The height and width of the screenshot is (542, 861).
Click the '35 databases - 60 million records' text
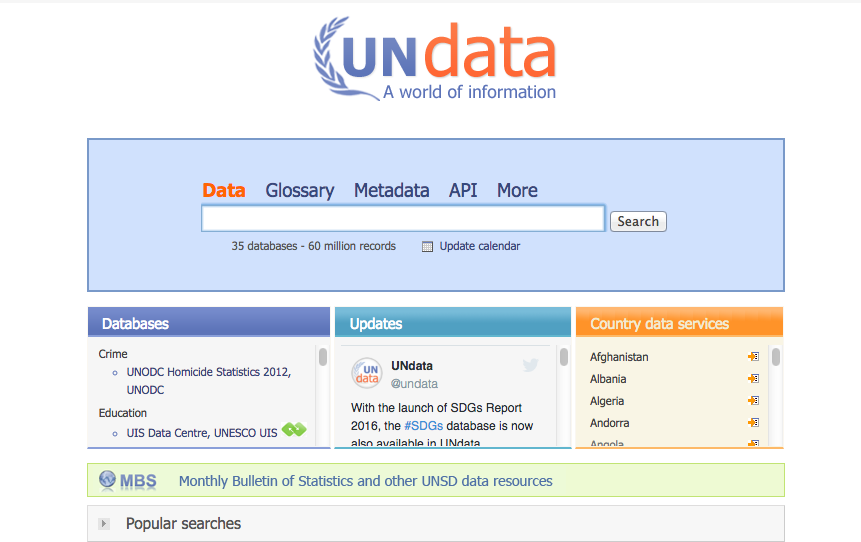pos(314,246)
